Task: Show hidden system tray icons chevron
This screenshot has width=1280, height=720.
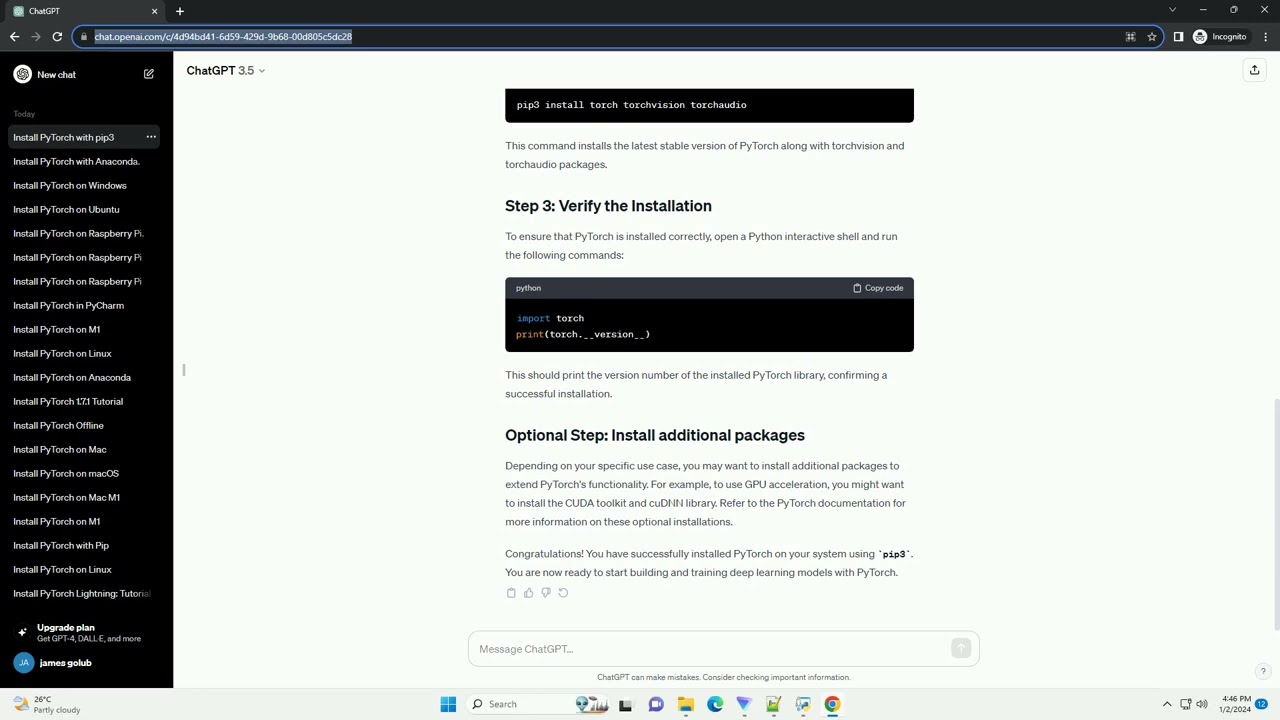Action: coord(1166,704)
